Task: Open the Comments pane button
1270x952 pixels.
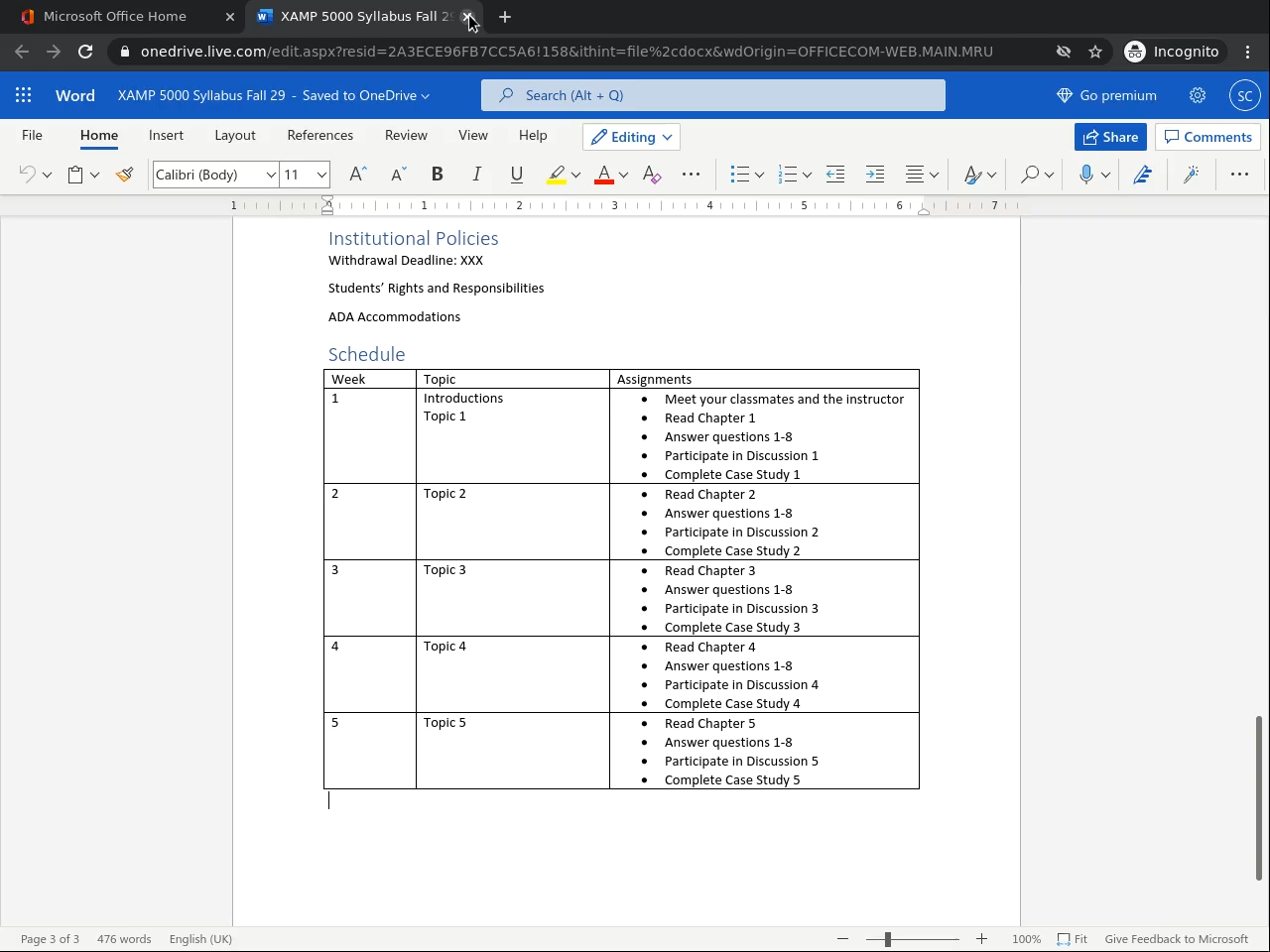Action: [1207, 137]
